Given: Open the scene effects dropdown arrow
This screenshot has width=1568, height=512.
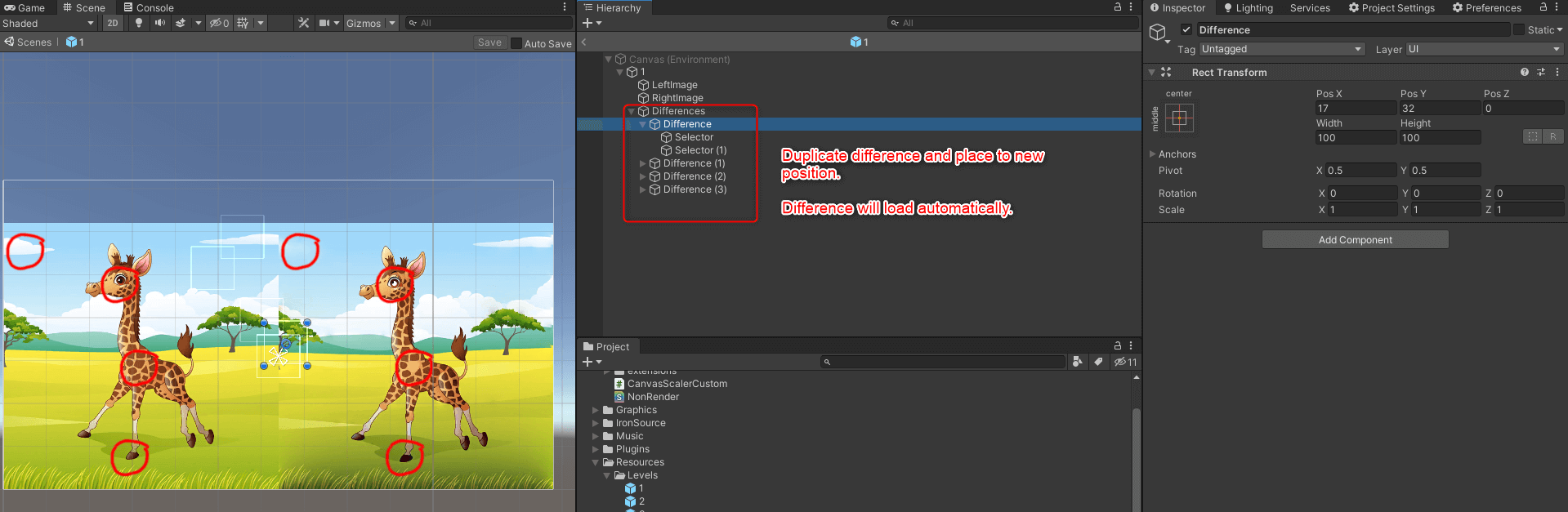Looking at the screenshot, I should 198,23.
